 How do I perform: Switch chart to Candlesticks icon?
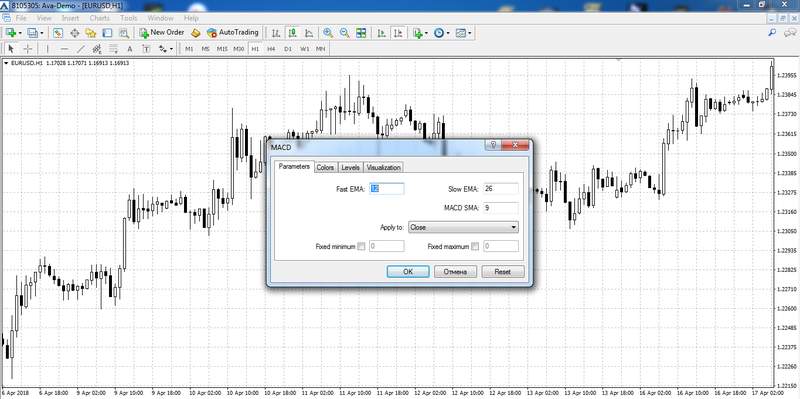tap(292, 33)
